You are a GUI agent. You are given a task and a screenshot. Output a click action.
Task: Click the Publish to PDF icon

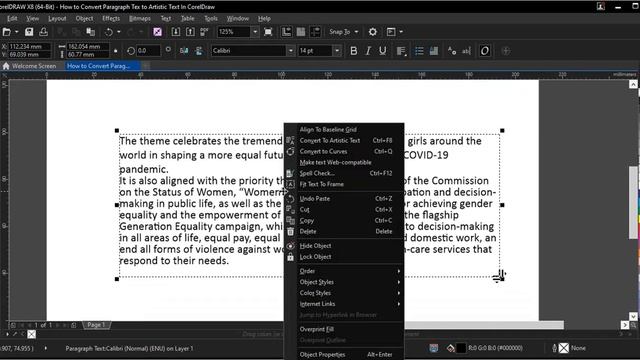pyautogui.click(x=204, y=32)
